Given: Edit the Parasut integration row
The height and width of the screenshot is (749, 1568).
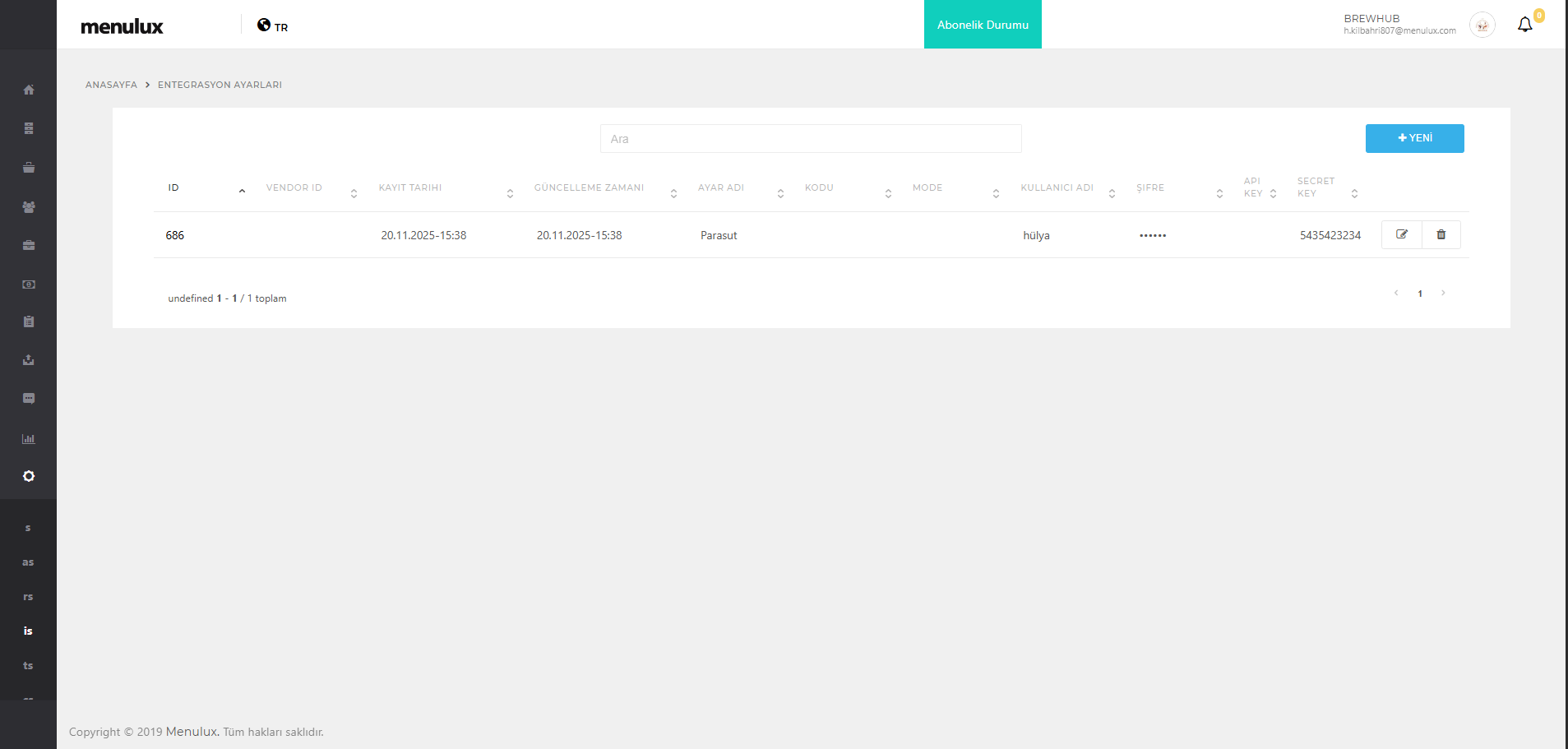Looking at the screenshot, I should [x=1402, y=234].
